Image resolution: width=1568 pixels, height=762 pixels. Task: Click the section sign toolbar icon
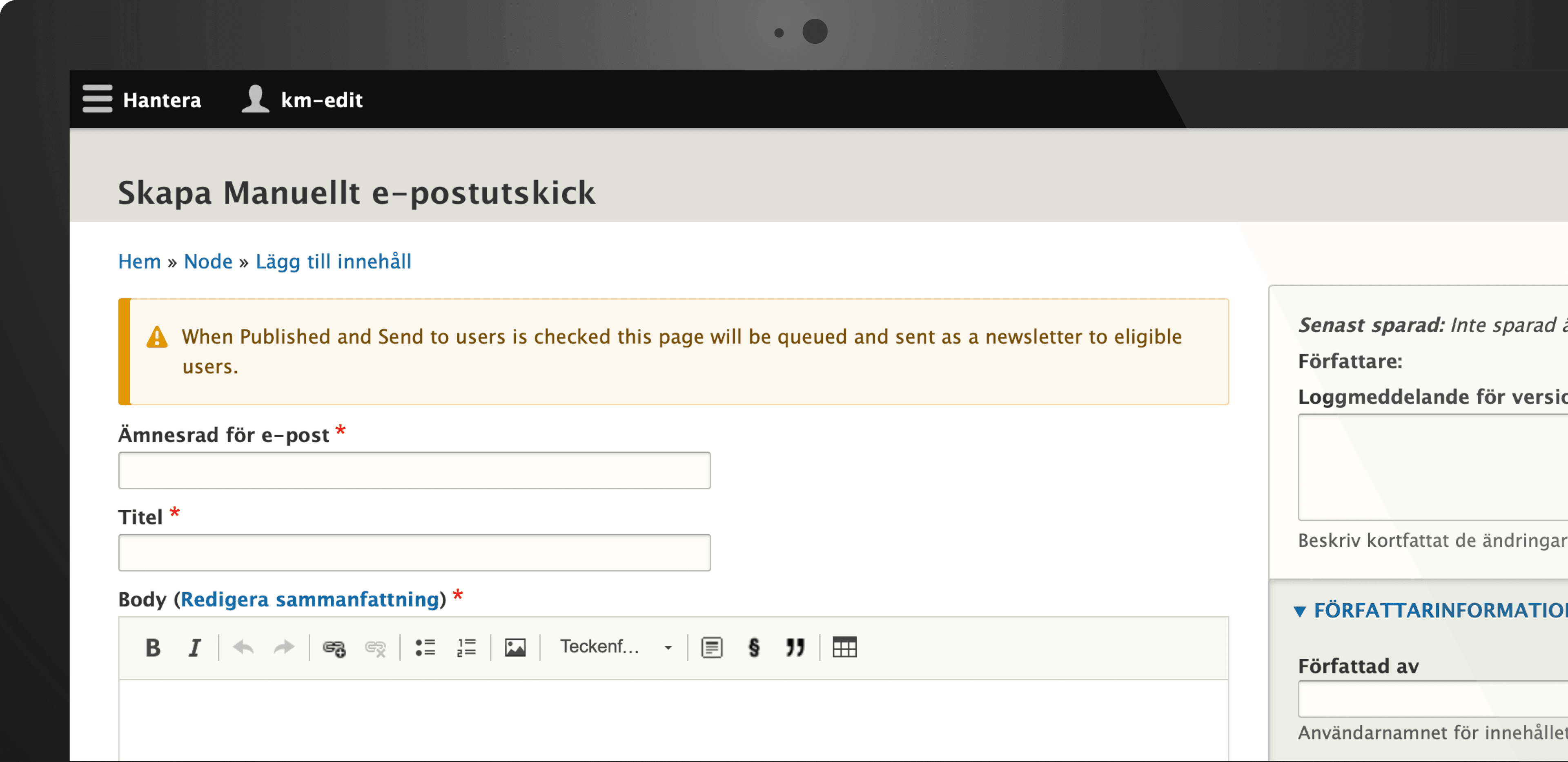(x=753, y=648)
